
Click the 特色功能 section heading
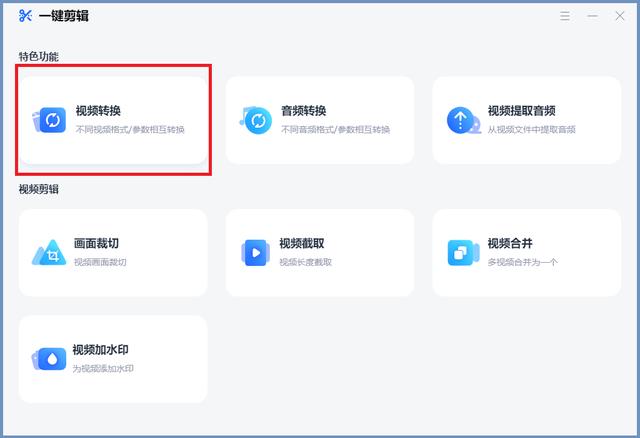click(x=39, y=56)
